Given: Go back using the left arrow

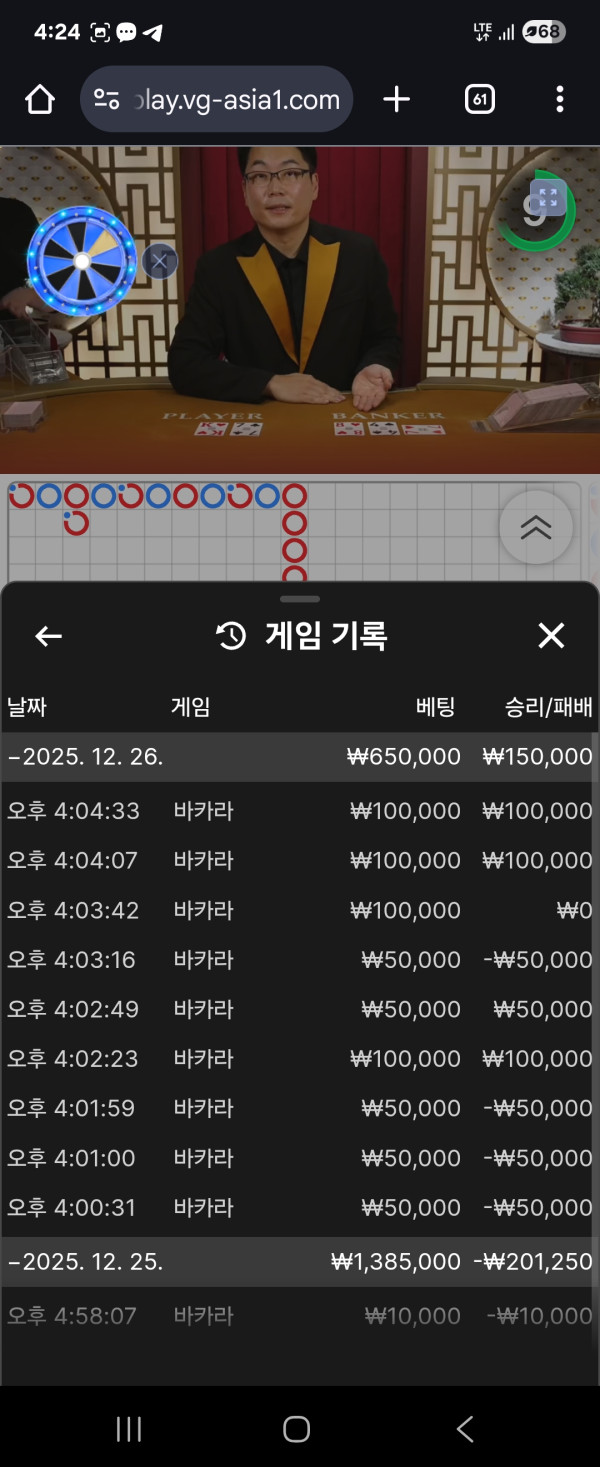Looking at the screenshot, I should [48, 636].
